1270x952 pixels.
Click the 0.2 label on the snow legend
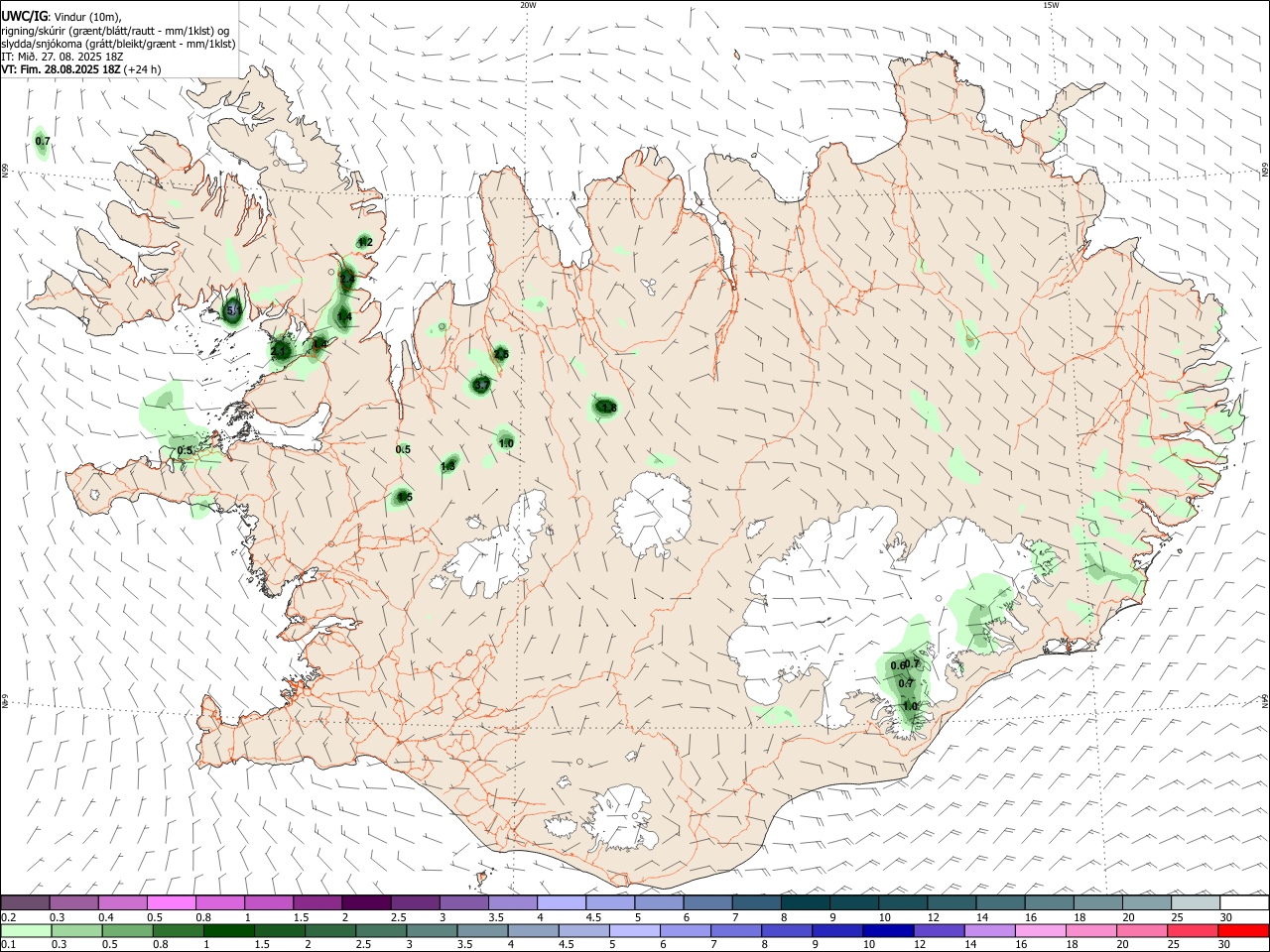pyautogui.click(x=9, y=917)
